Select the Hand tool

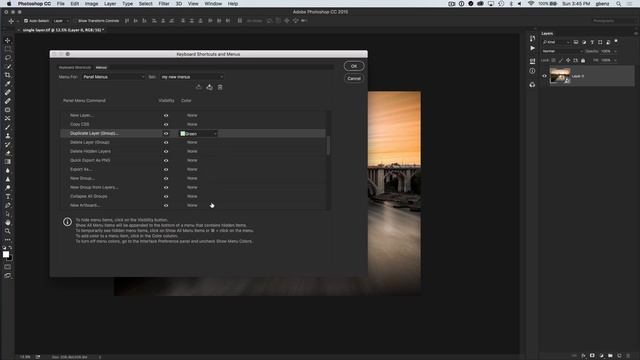tap(7, 222)
